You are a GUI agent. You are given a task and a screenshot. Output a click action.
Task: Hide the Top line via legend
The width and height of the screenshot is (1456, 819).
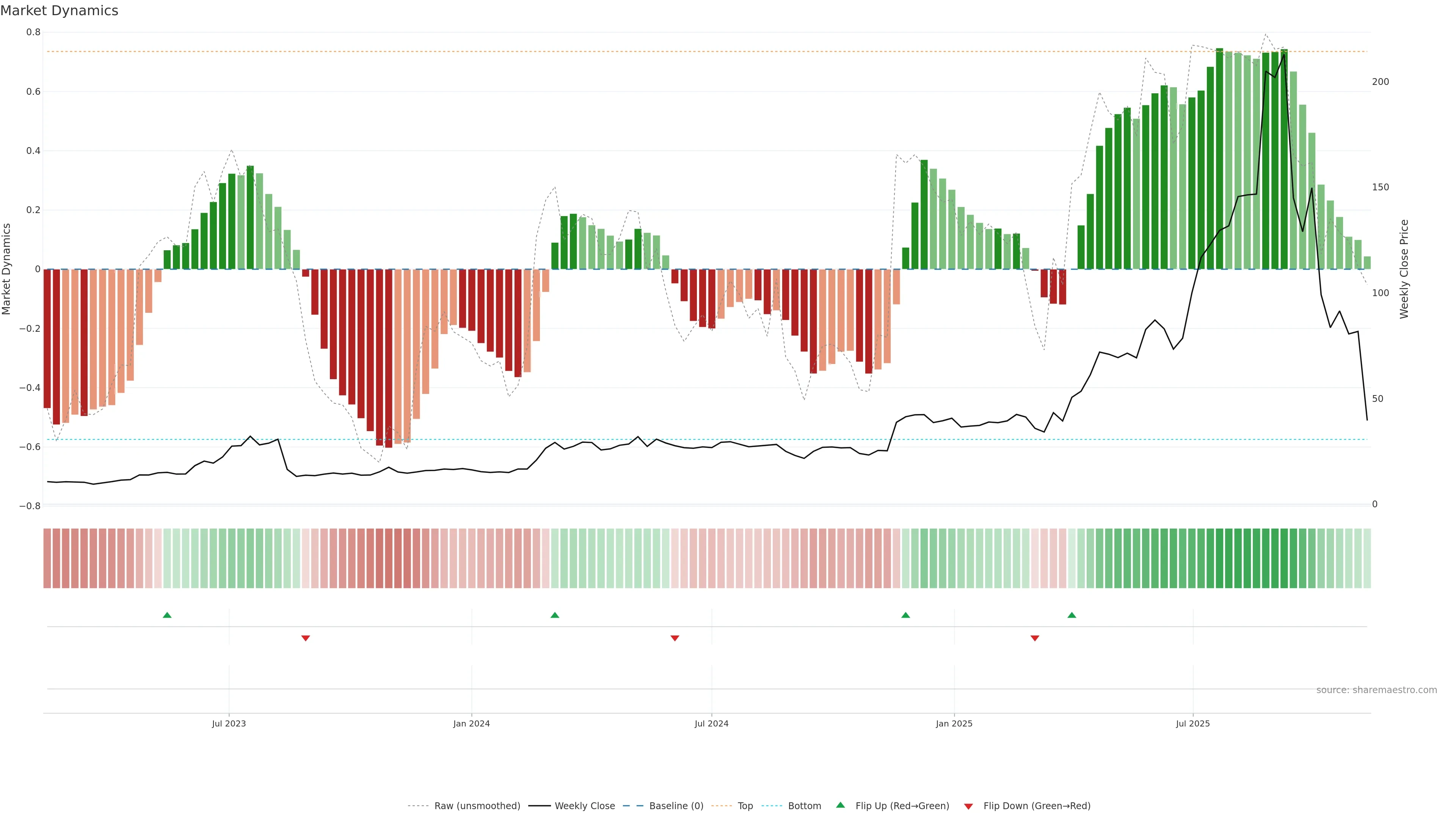[745, 806]
